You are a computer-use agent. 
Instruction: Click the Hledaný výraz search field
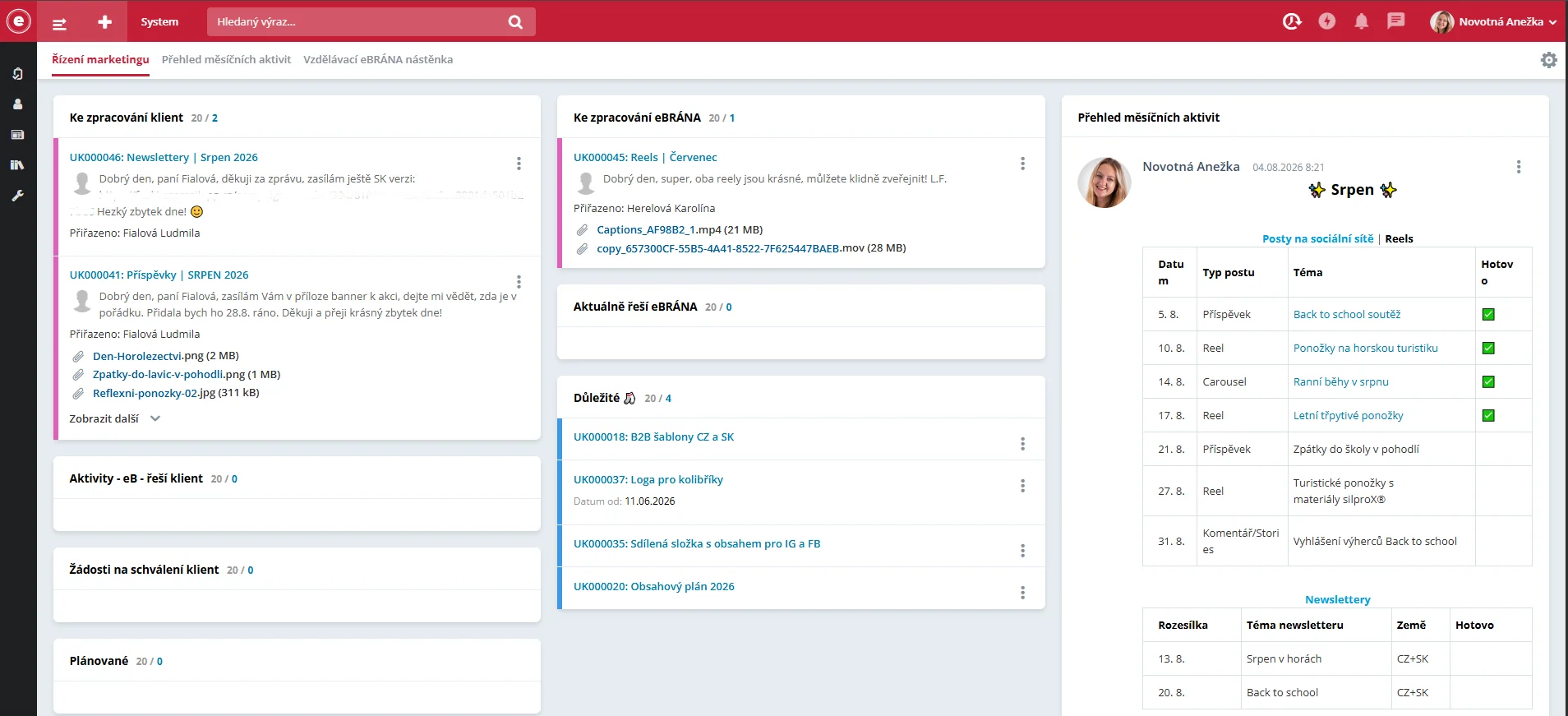point(357,22)
